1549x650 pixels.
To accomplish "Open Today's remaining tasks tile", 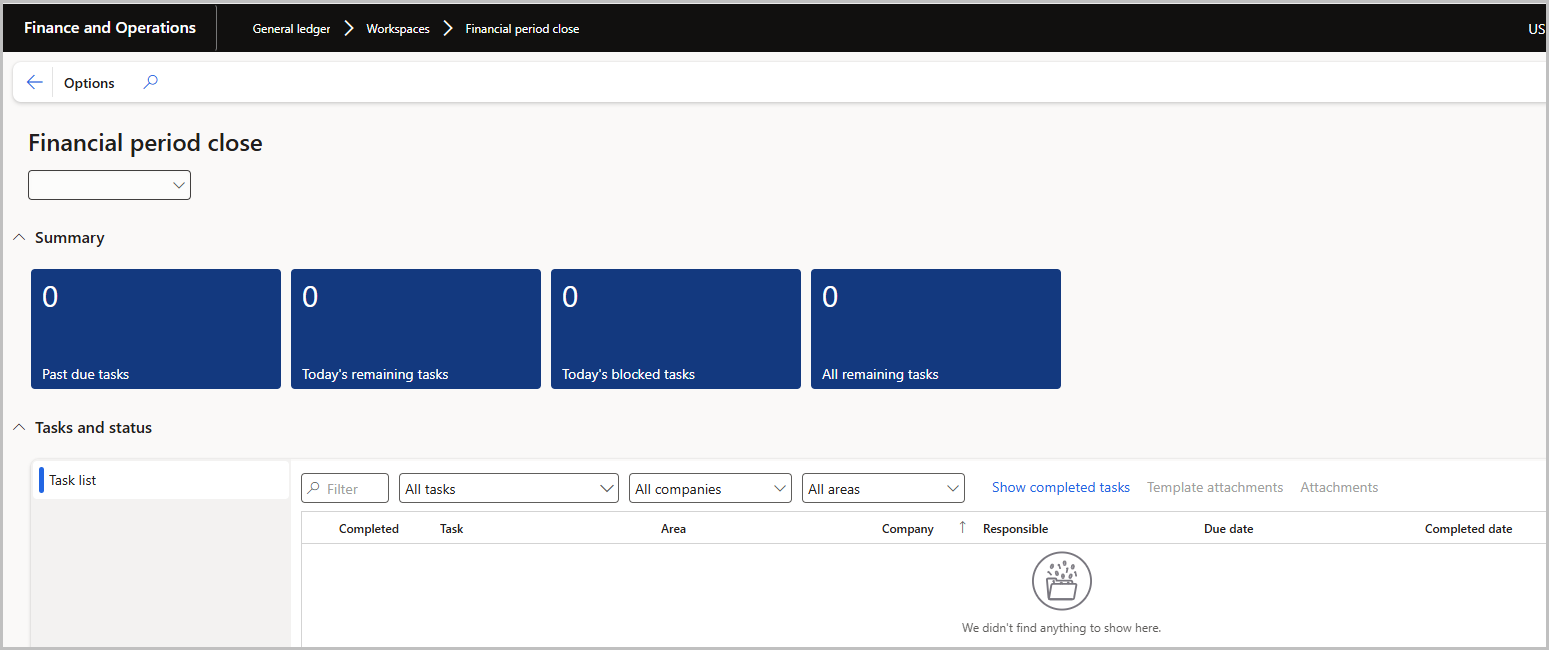I will click(x=416, y=328).
